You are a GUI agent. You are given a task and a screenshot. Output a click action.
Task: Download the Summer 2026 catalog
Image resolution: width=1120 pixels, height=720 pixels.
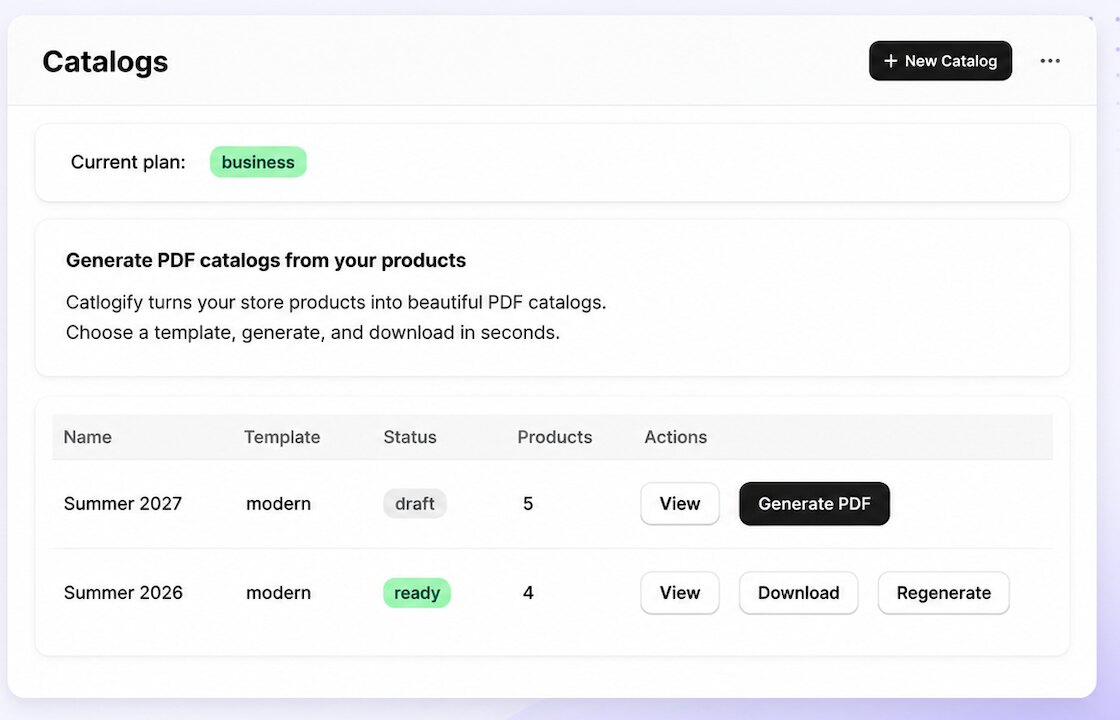click(x=799, y=593)
